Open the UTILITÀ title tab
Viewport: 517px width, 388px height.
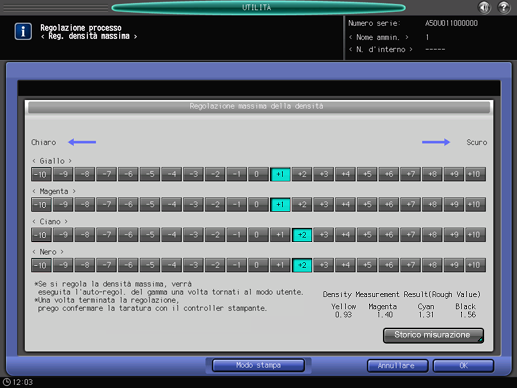[258, 8]
